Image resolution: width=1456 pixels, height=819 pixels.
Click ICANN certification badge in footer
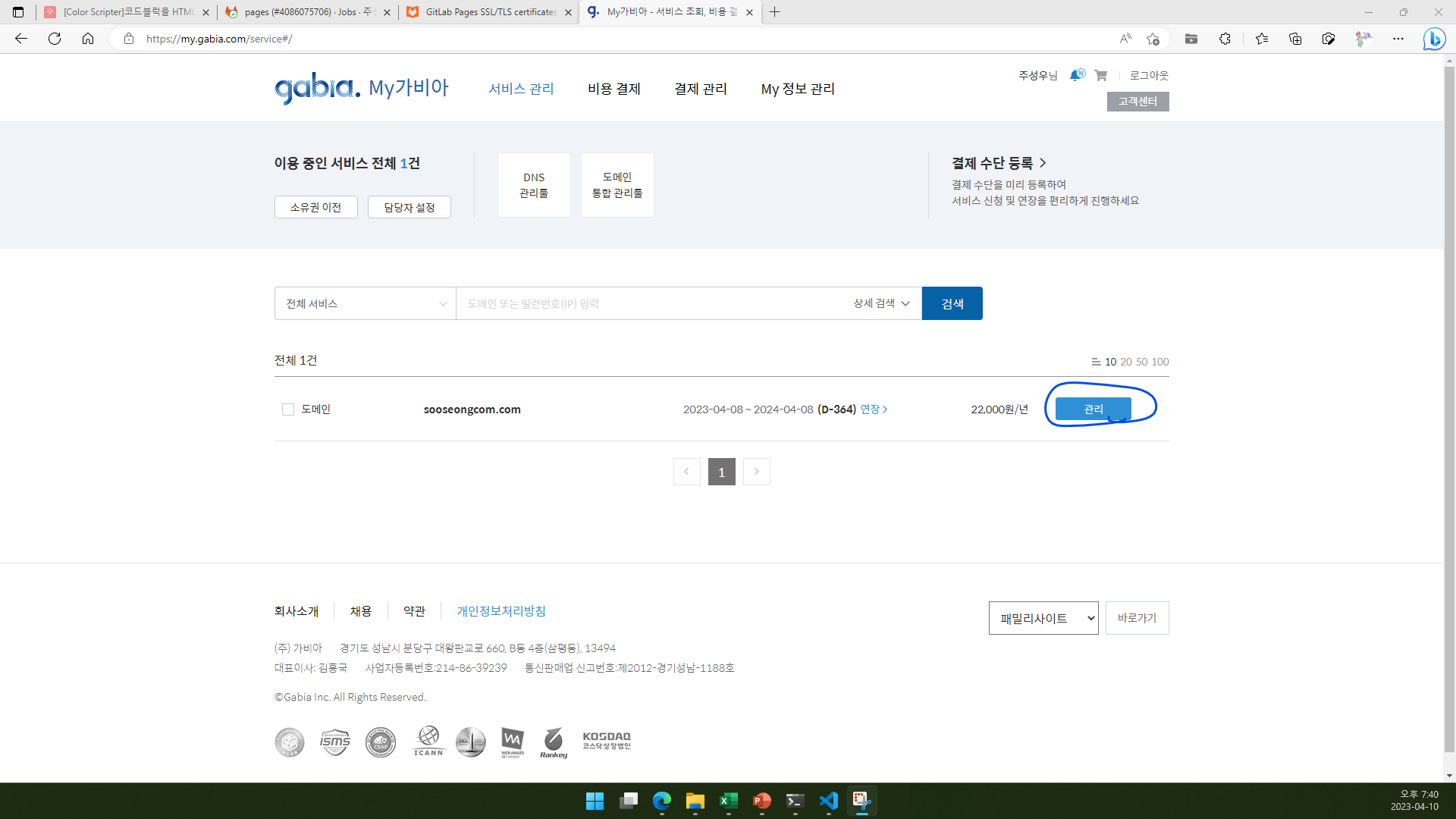coord(428,741)
